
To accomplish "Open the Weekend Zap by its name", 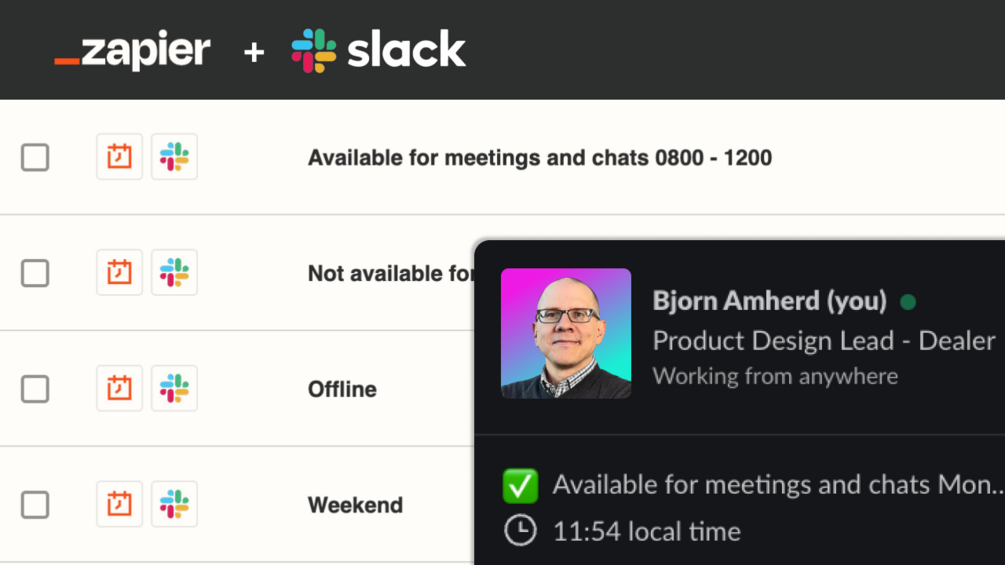I will (355, 505).
